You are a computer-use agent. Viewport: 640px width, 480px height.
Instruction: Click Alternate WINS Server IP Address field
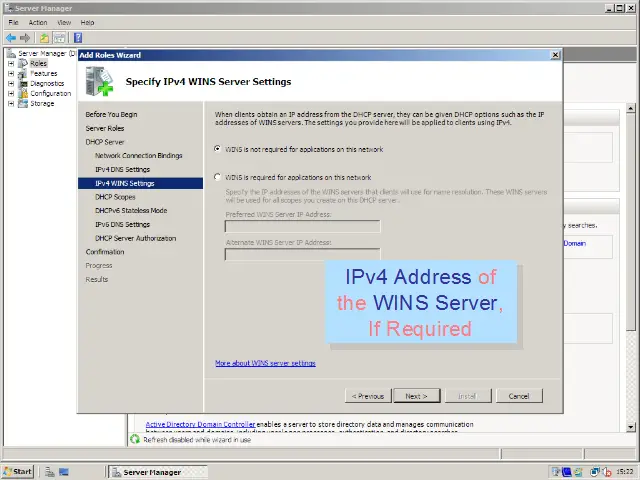(x=302, y=254)
